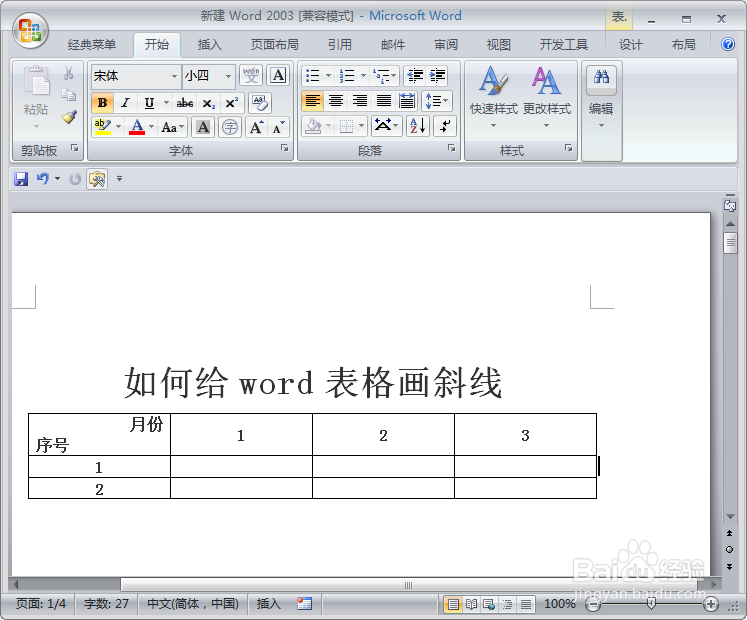Apply yellow text highlight color
The image size is (747, 620).
[x=103, y=127]
